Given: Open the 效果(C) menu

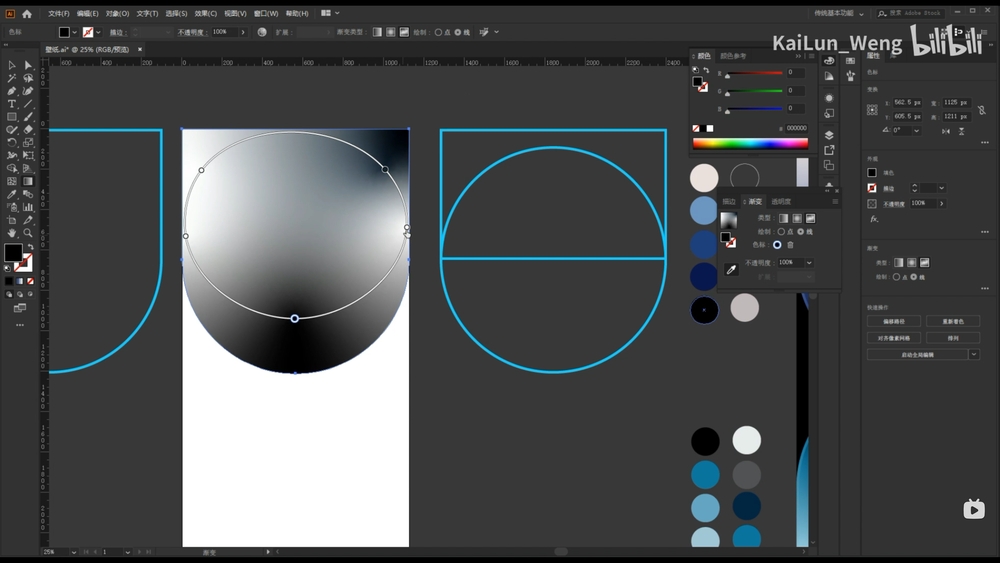Looking at the screenshot, I should point(205,13).
